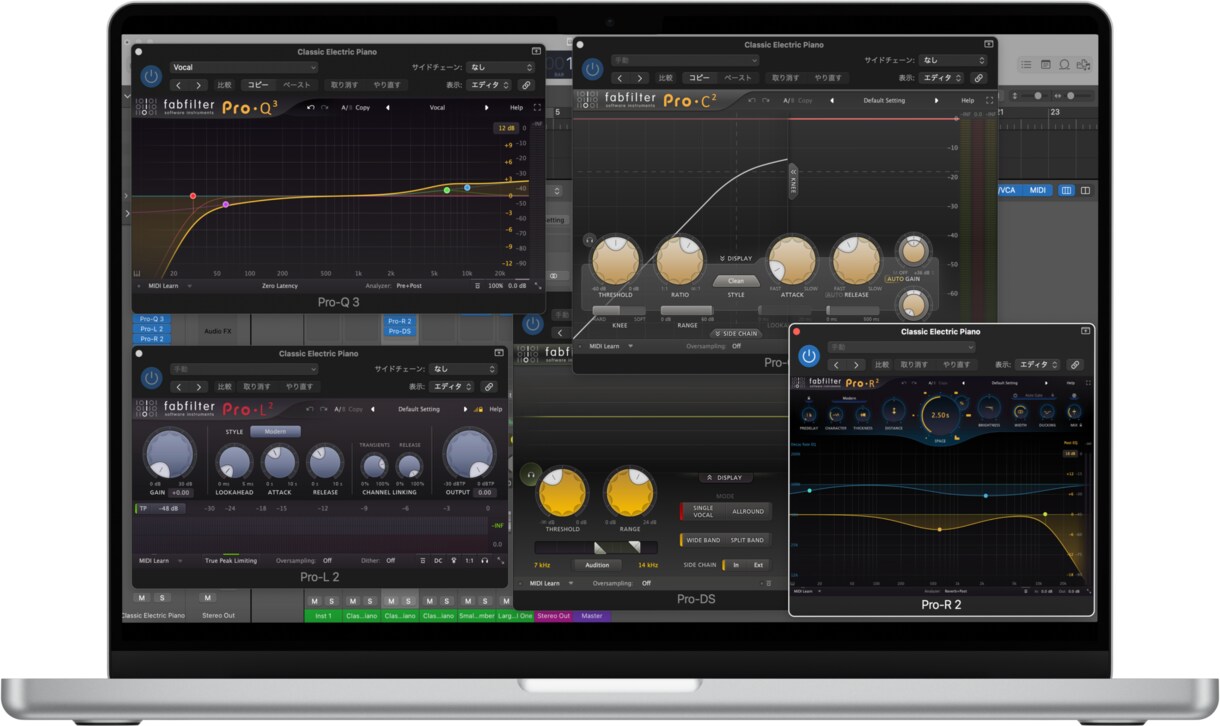Click the link icon in the Pro-C 2 header
This screenshot has height=726, width=1220.
(978, 77)
